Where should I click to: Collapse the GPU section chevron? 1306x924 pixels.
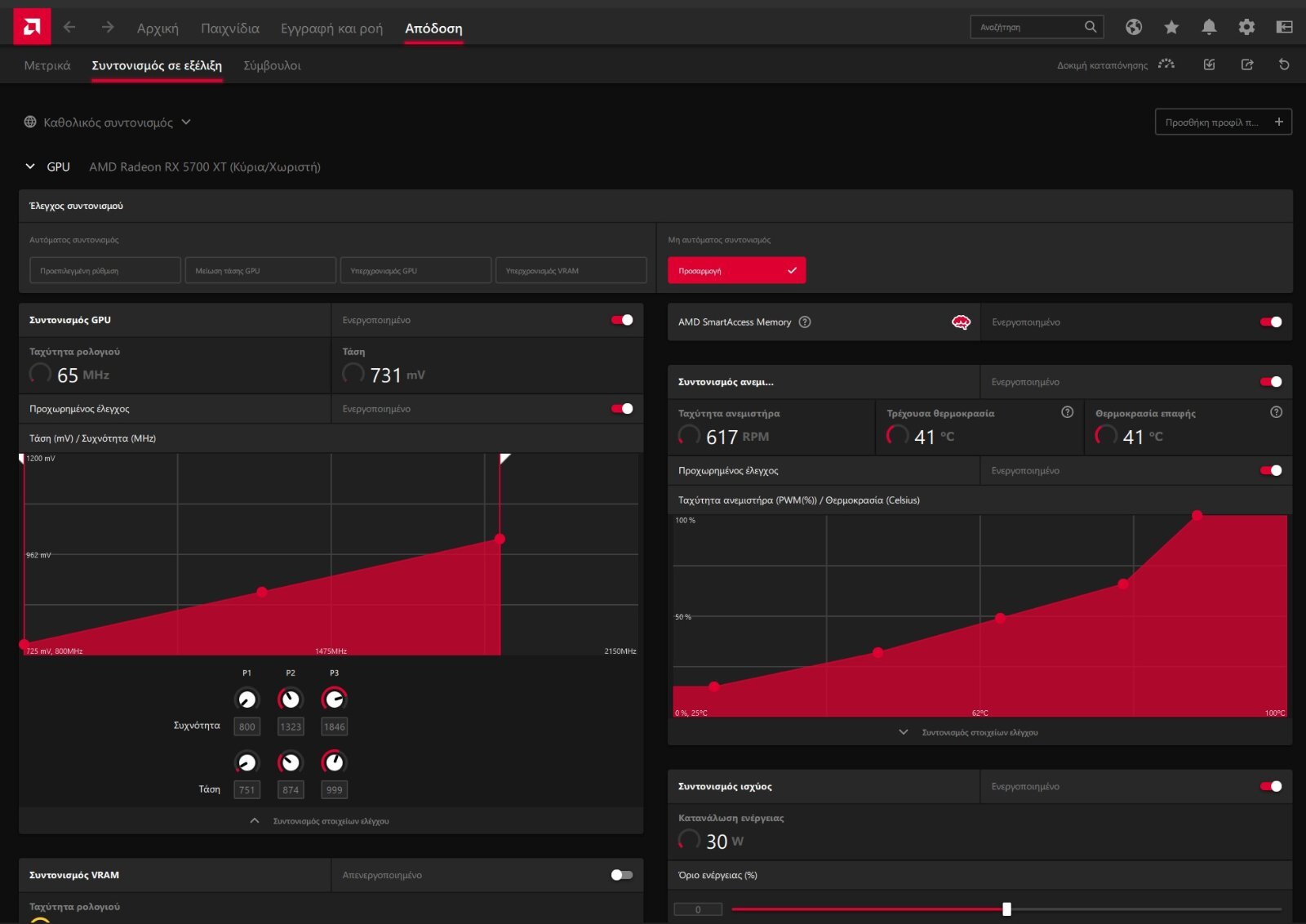[30, 167]
